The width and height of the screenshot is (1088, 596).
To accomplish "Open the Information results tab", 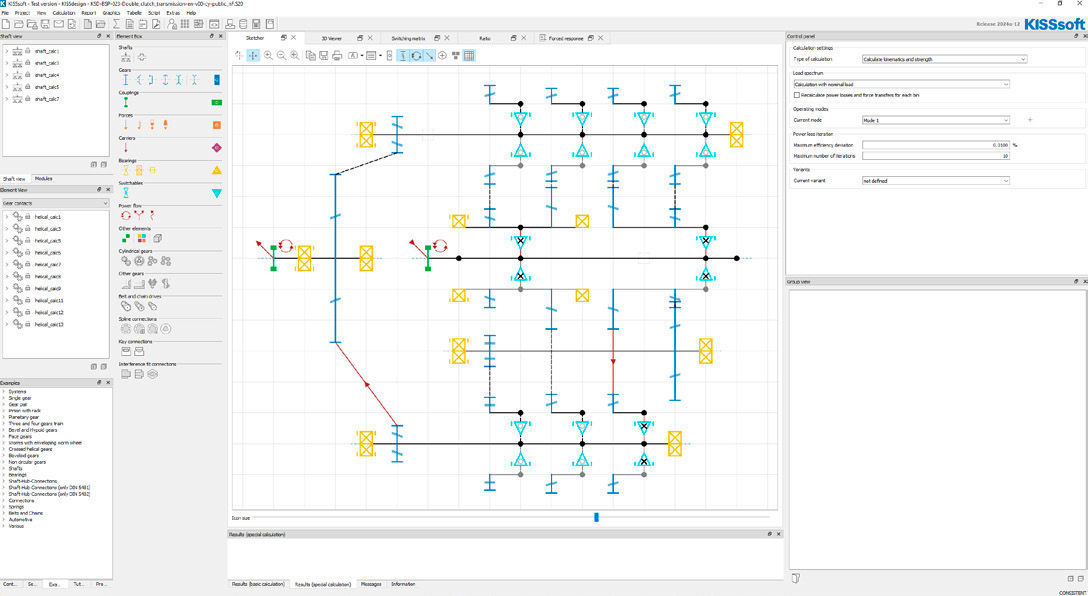I will pos(403,584).
